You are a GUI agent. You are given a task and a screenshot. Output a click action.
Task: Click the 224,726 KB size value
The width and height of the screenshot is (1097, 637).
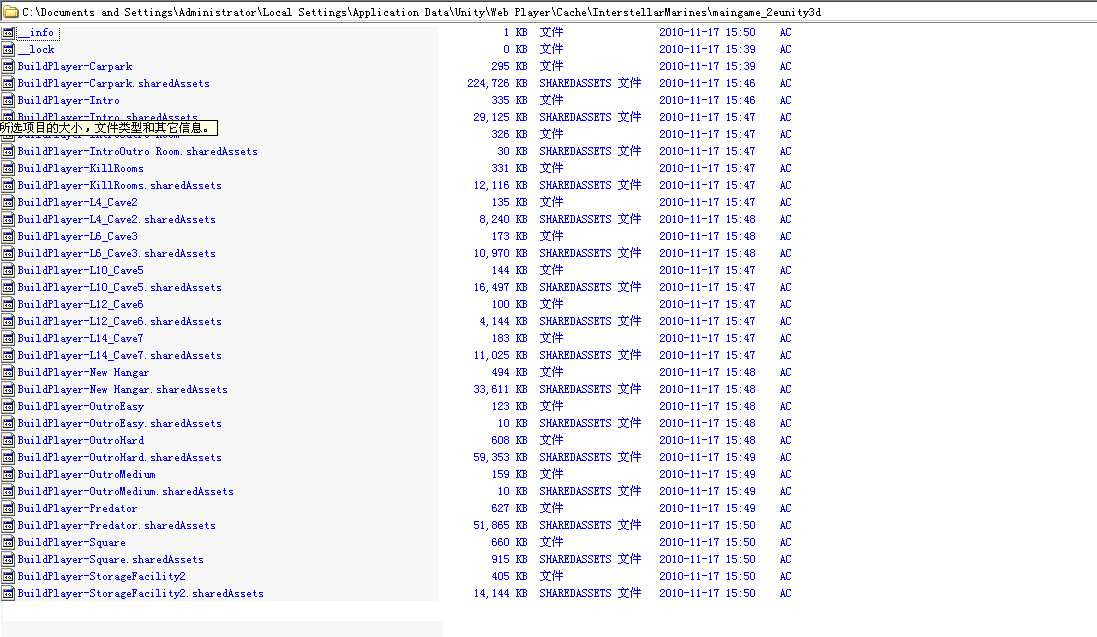tap(497, 83)
